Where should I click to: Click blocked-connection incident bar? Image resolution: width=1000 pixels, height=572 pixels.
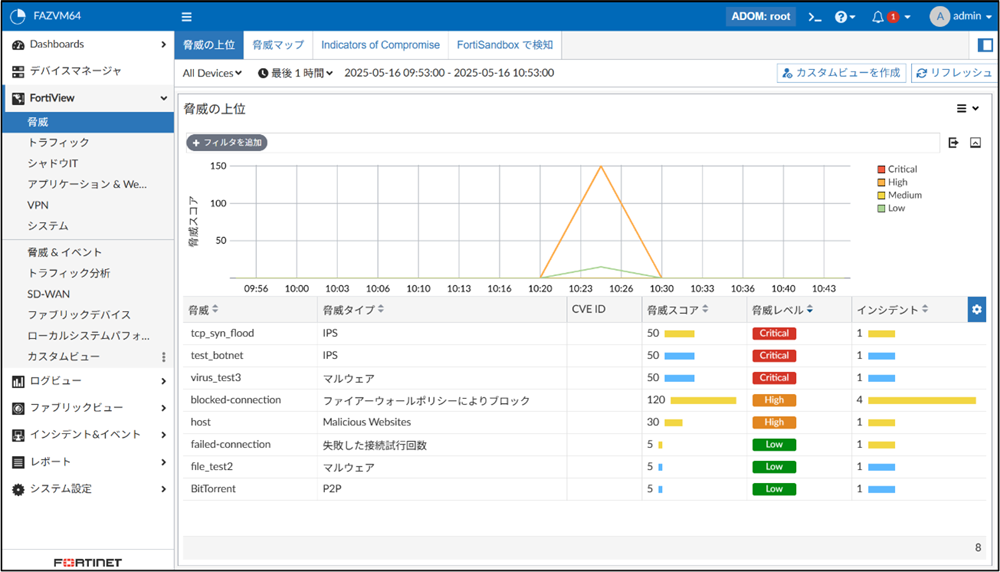tap(922, 400)
